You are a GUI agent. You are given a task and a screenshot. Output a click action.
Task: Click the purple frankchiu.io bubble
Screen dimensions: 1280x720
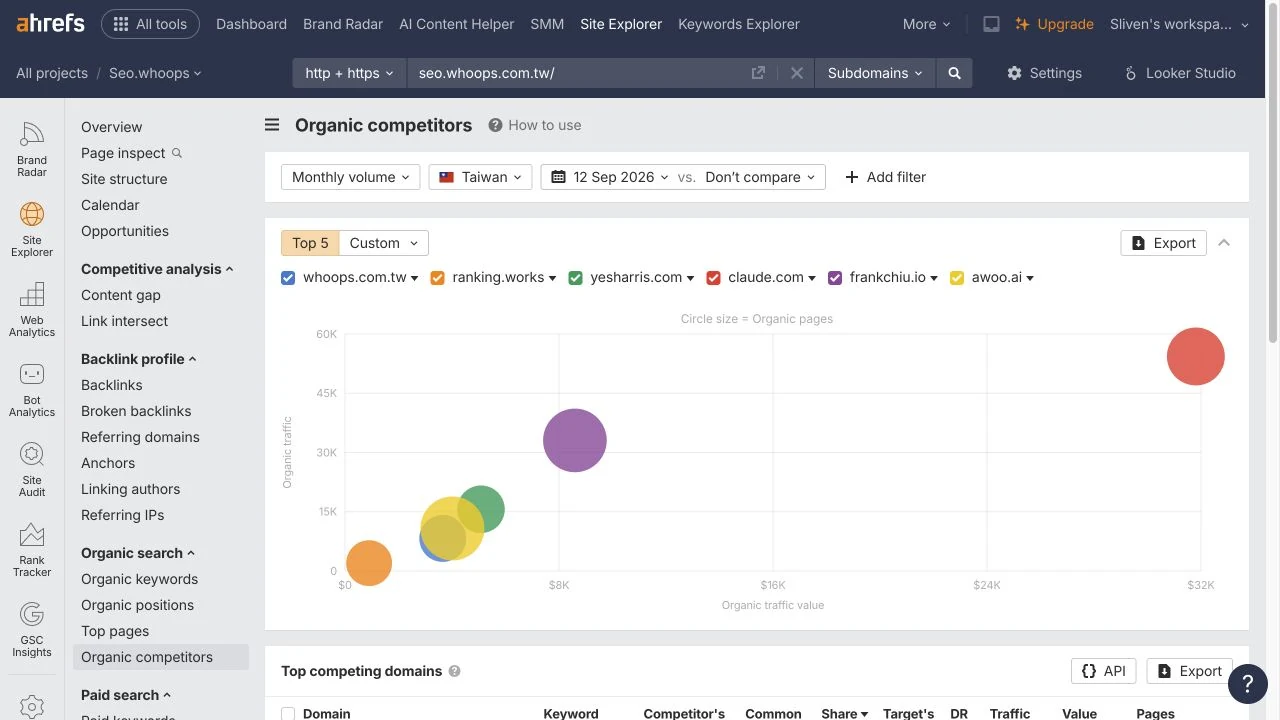(x=575, y=440)
